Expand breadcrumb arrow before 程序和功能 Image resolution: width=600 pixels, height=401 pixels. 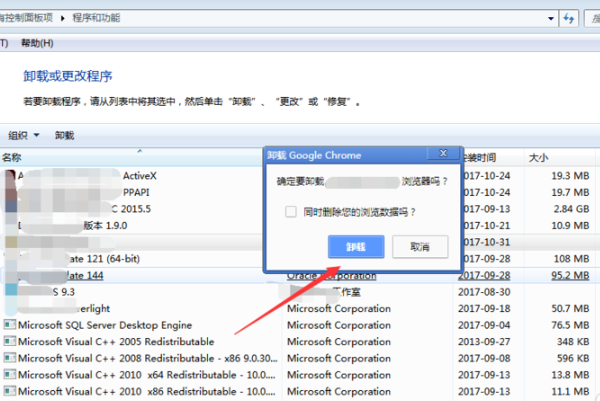click(63, 18)
